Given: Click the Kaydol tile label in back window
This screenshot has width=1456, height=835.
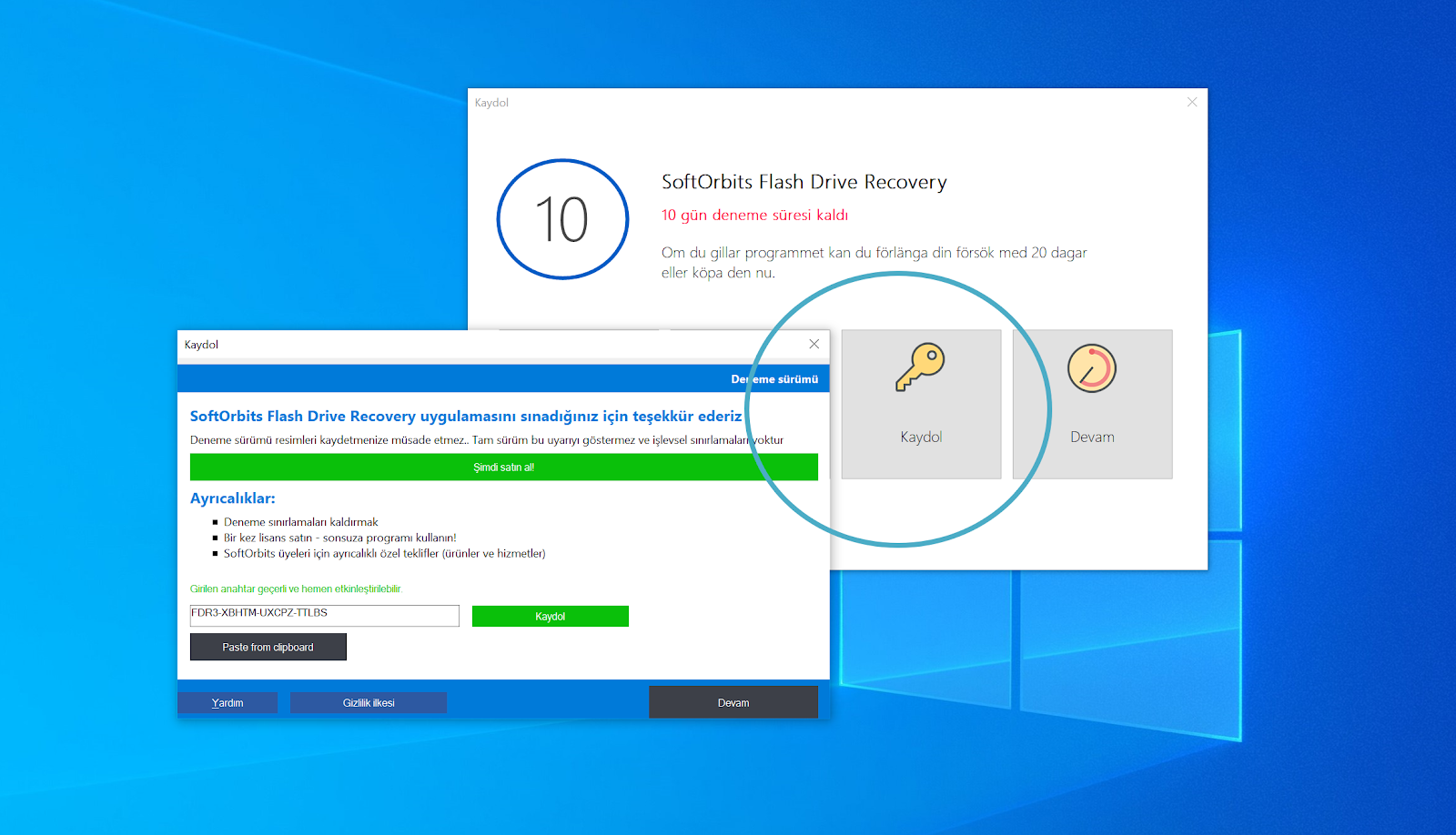Looking at the screenshot, I should [921, 437].
